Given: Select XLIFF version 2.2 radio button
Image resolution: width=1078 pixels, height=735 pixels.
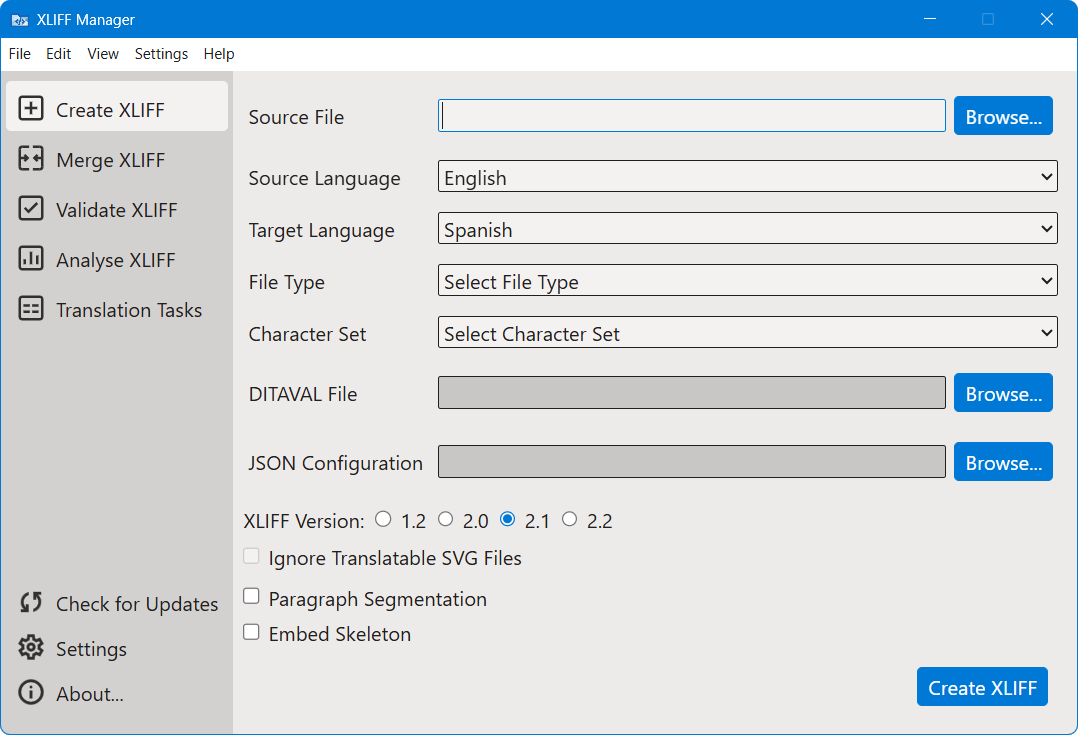Looking at the screenshot, I should (x=569, y=519).
